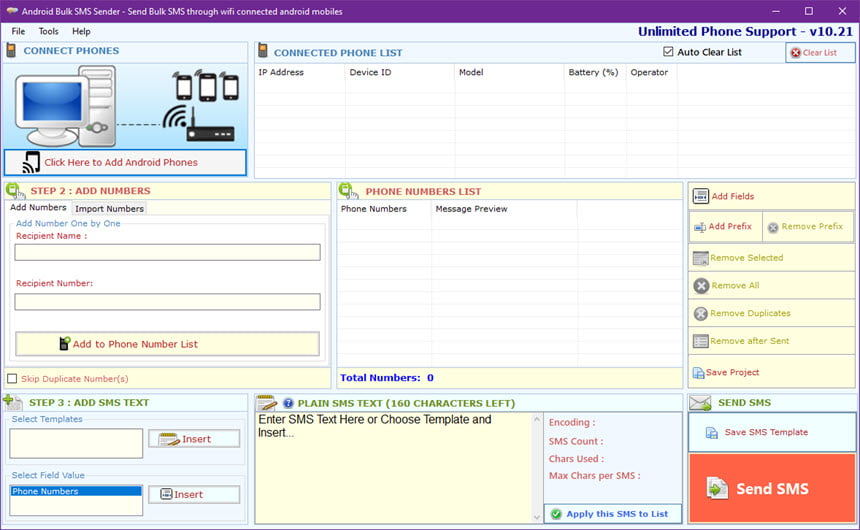Click the phone-cast Add Android Phones icon
This screenshot has height=530, width=860.
(x=31, y=162)
